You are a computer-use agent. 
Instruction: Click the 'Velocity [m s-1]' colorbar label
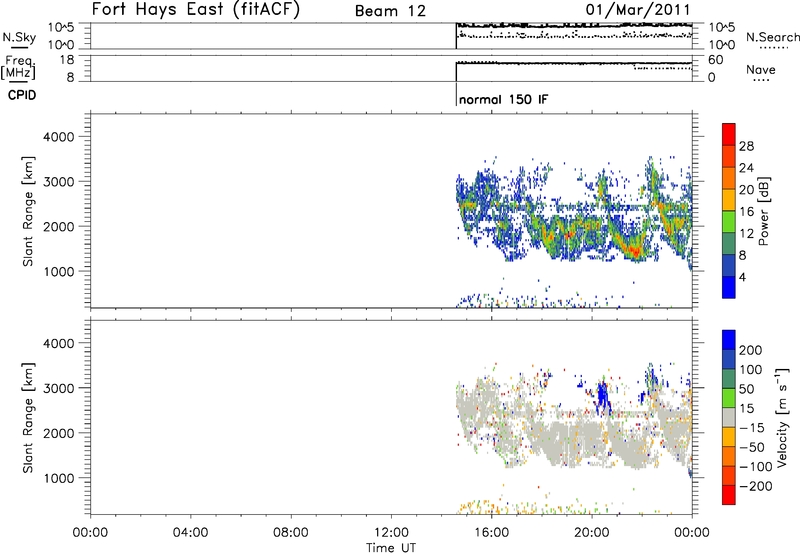coord(782,417)
